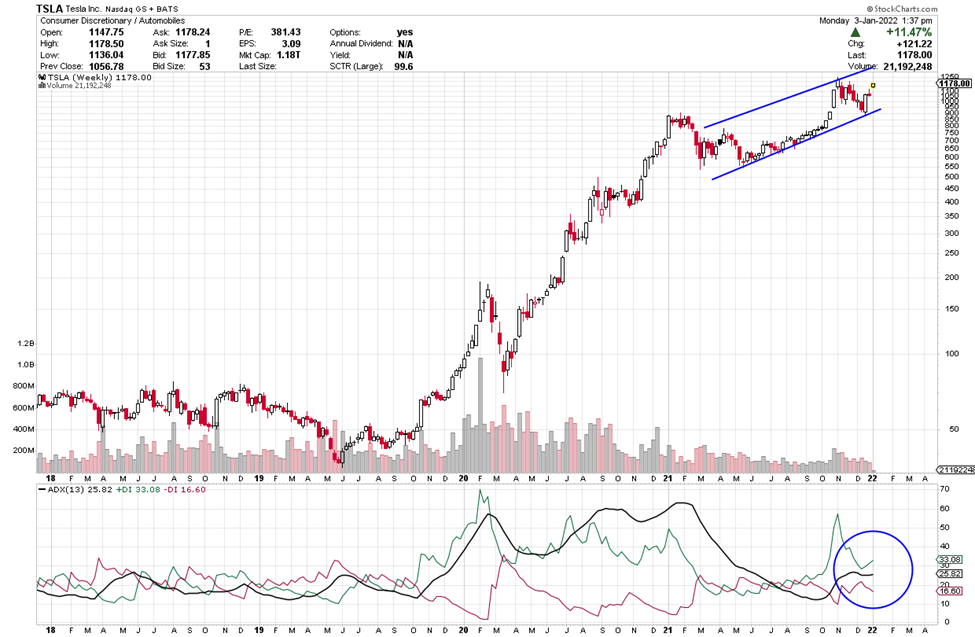This screenshot has width=975, height=637.
Task: Click the black 25.82 tag on ADX axis
Action: tap(950, 574)
